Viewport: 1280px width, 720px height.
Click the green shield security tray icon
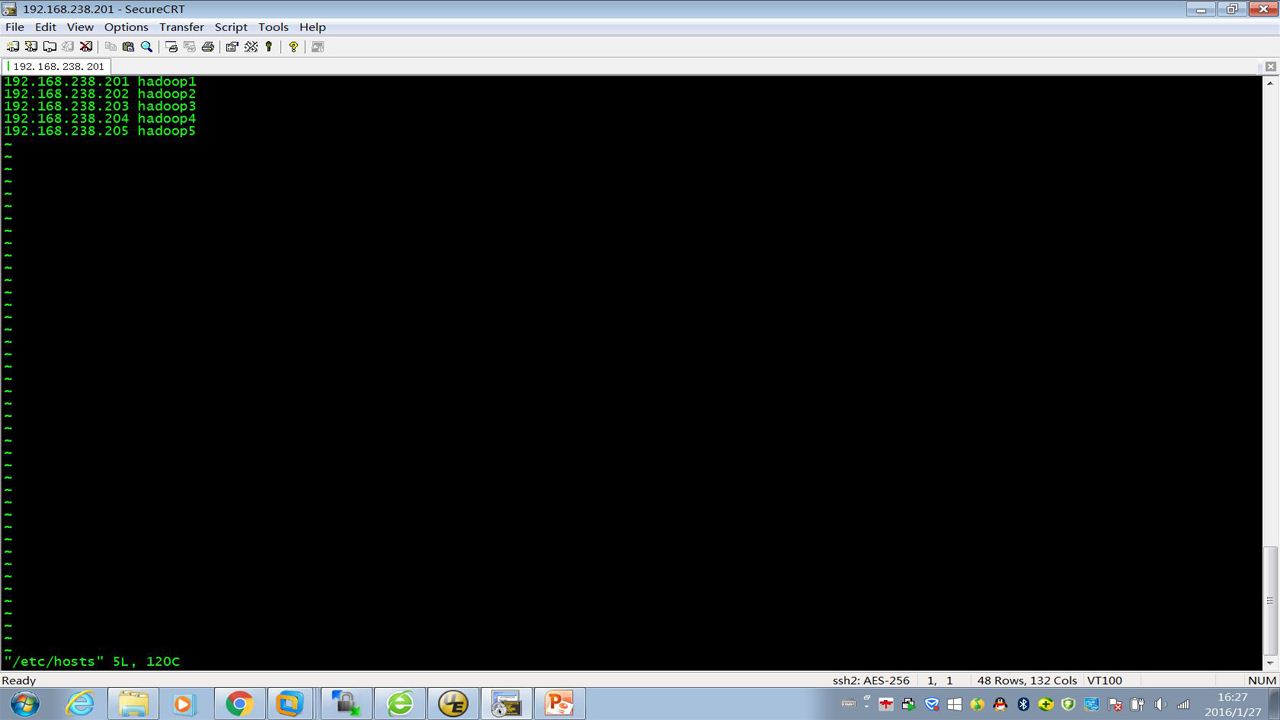coord(1067,704)
